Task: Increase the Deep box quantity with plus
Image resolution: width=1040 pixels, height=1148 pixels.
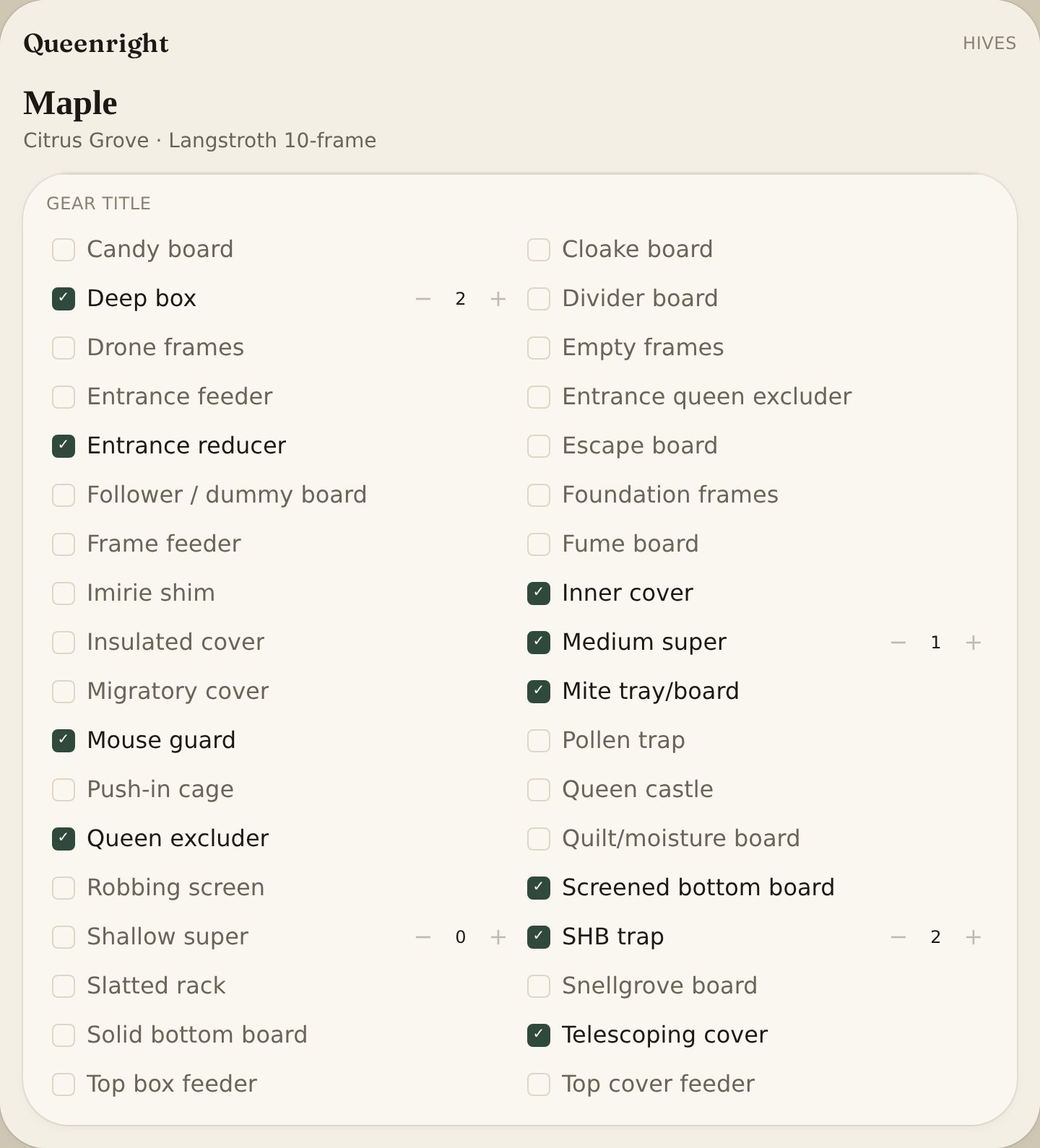Action: point(498,299)
